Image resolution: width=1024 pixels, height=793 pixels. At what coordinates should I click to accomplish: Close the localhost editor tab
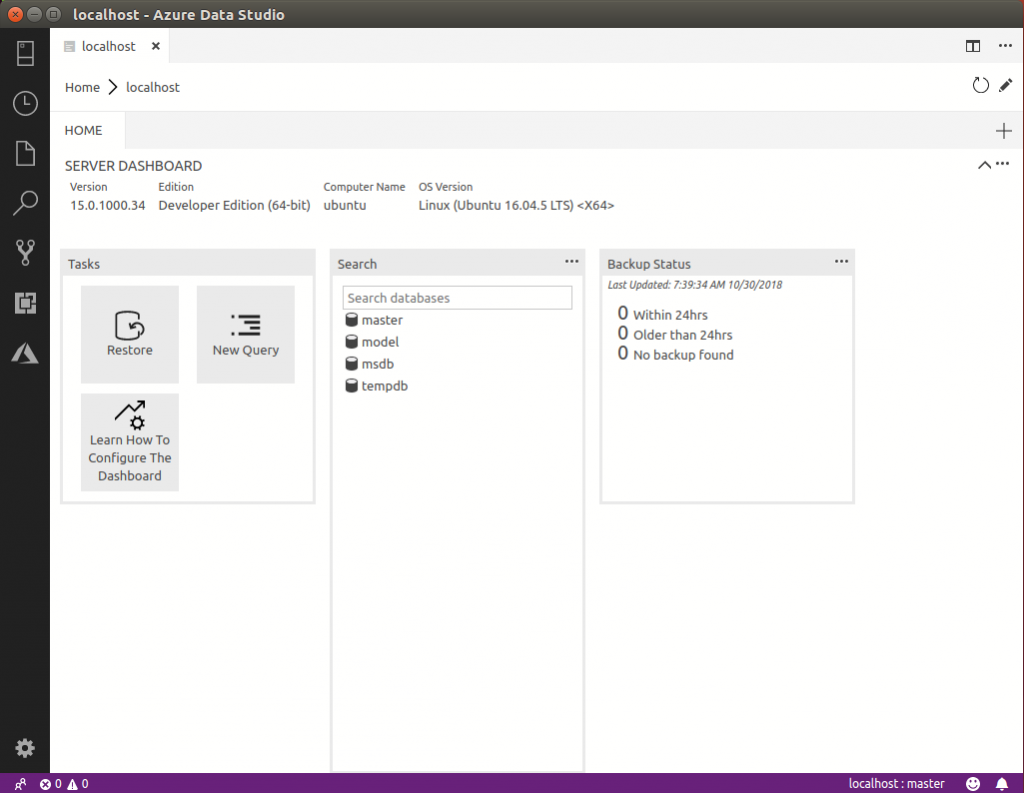click(x=155, y=46)
